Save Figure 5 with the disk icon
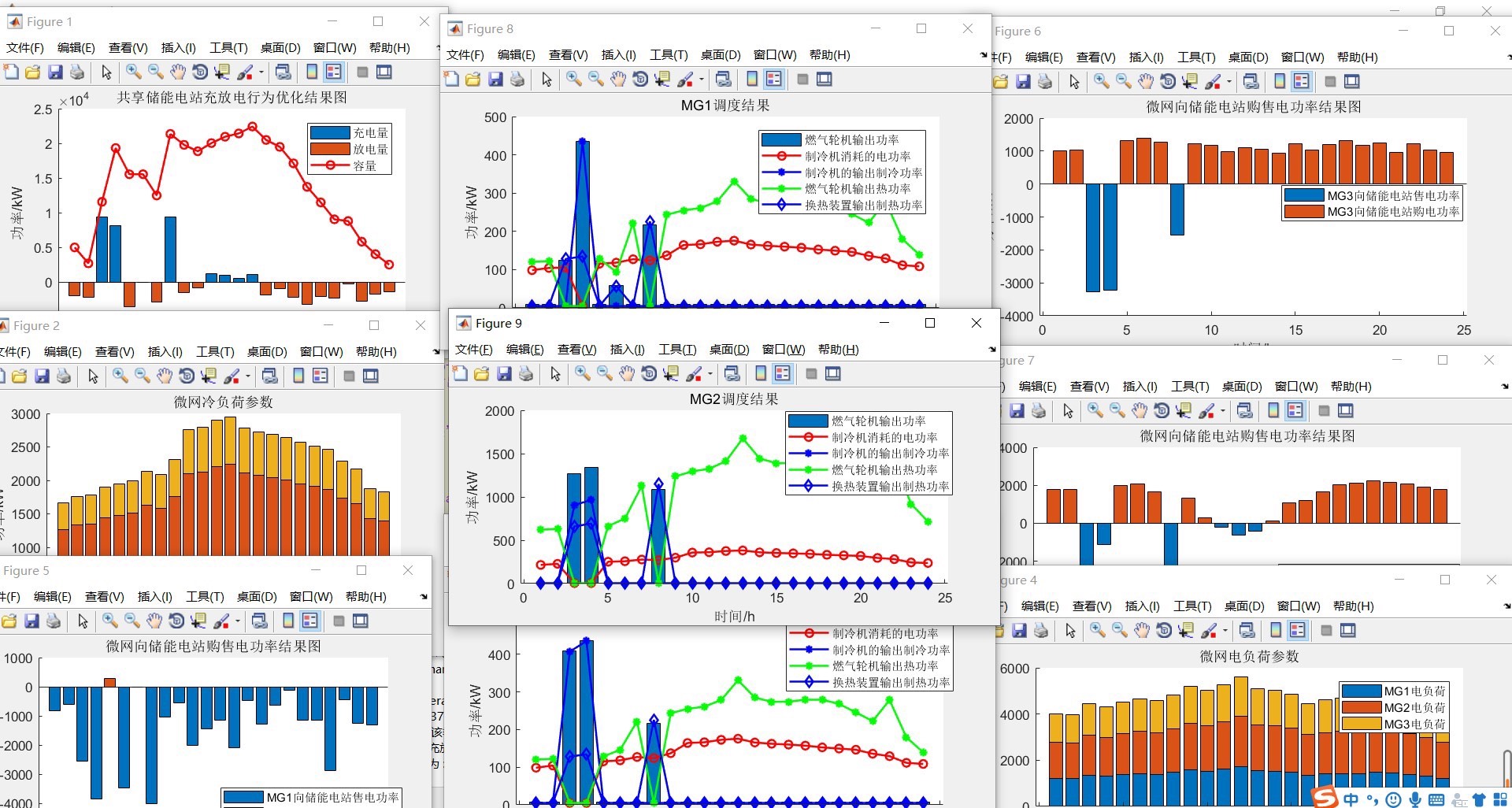Viewport: 1512px width, 808px height. click(x=31, y=621)
